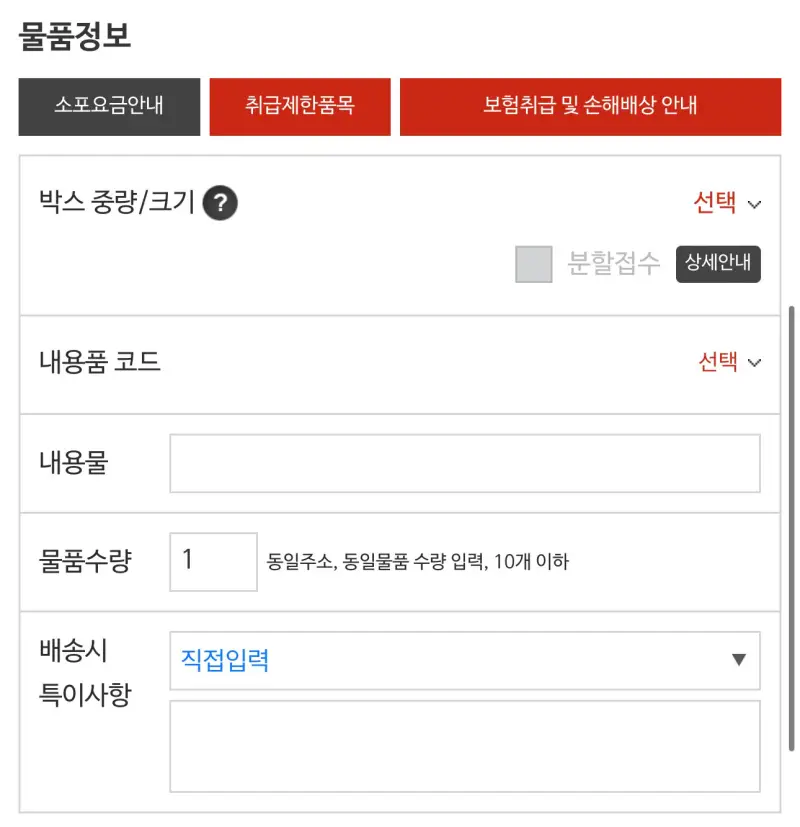The width and height of the screenshot is (800, 827).
Task: Click the chevron next to 박스 중량/크기 선택
Action: click(757, 204)
